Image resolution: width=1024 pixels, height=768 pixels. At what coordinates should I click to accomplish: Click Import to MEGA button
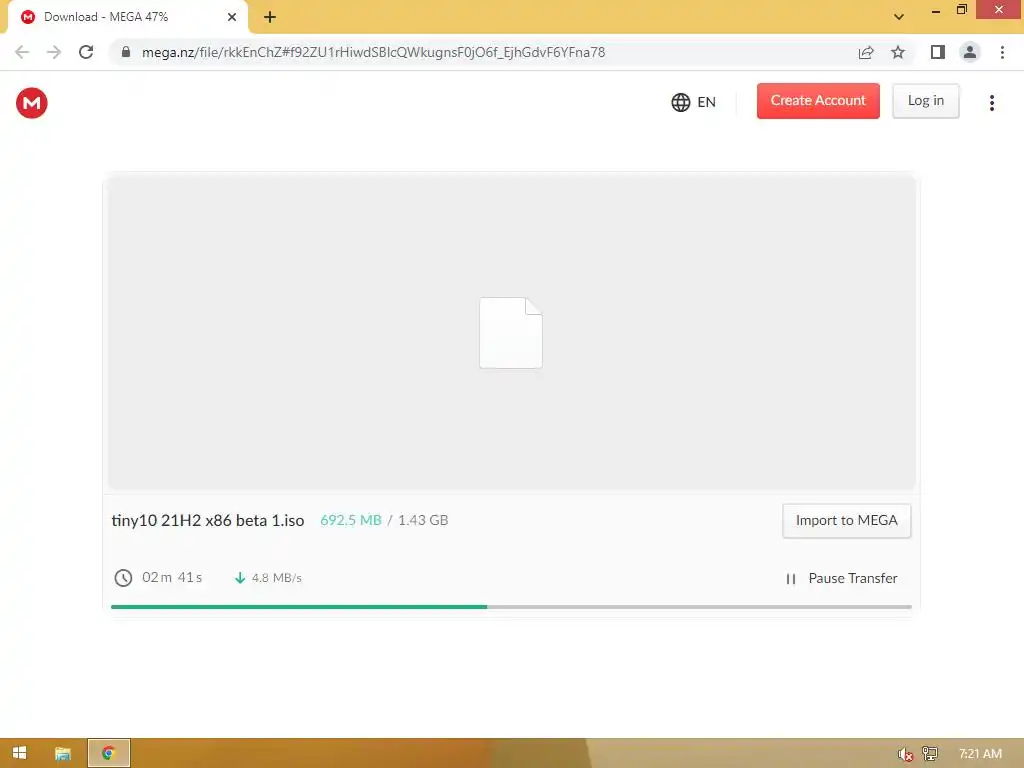pyautogui.click(x=846, y=520)
